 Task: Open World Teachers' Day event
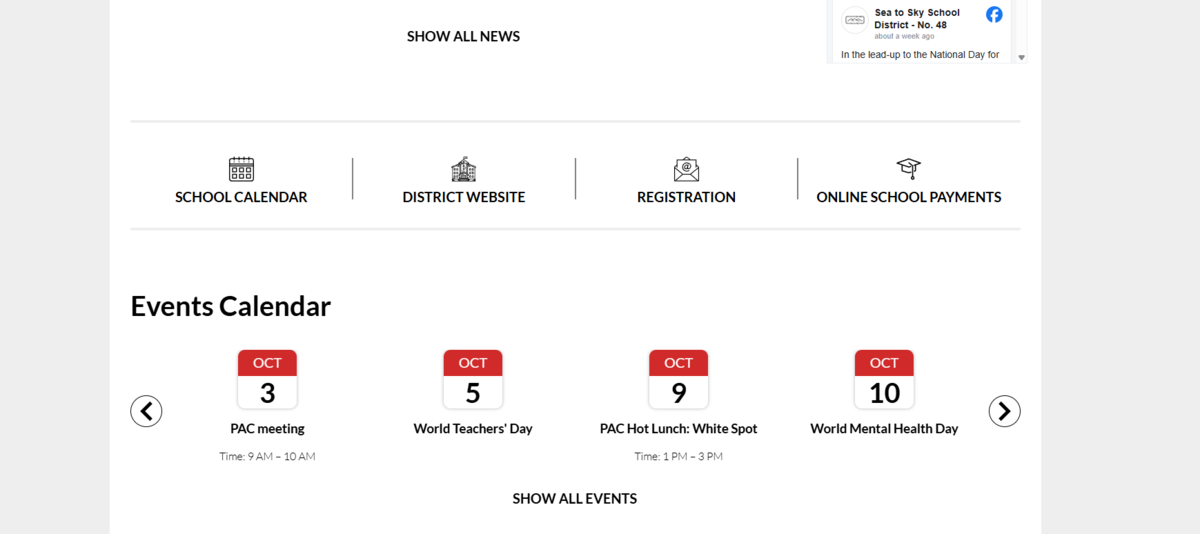pos(473,428)
